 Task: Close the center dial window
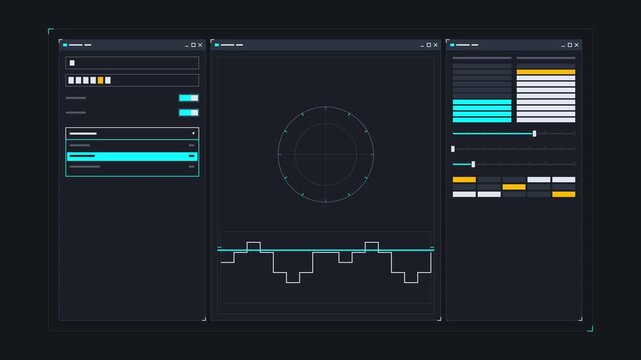[435, 45]
